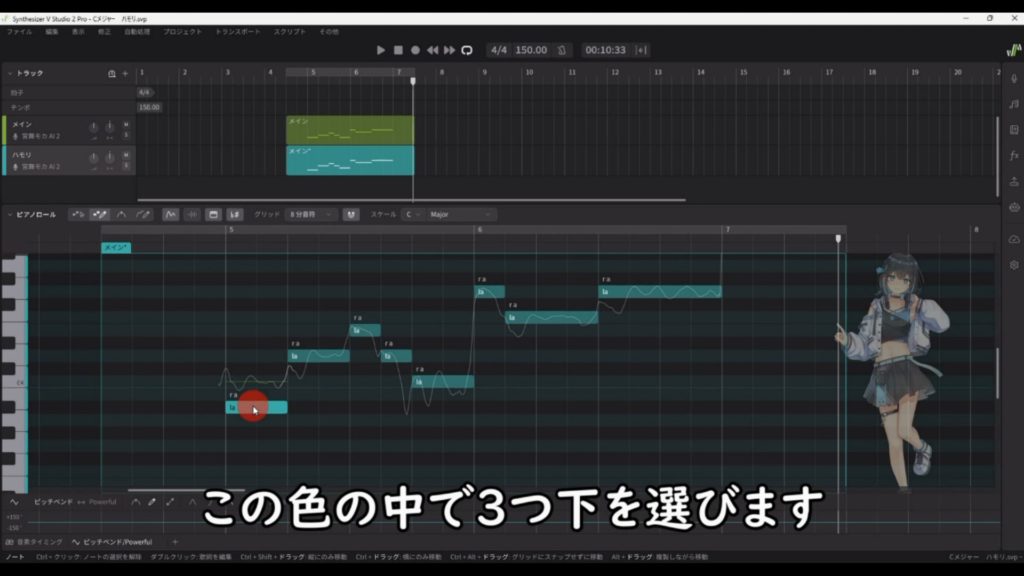Screen dimensions: 1024x576
Task: Select the green メイン clip in arrangement
Action: tap(349, 130)
